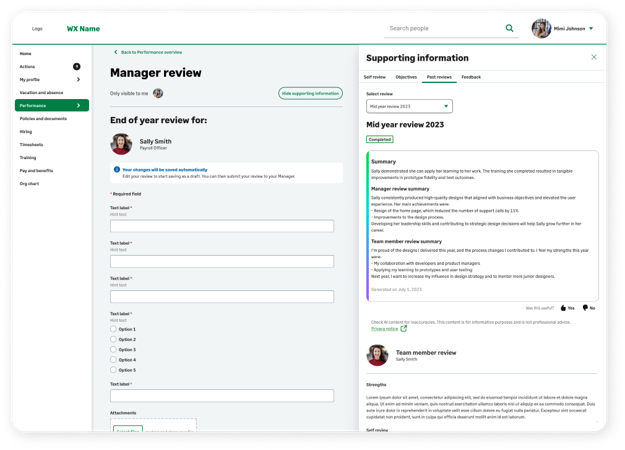
Task: Expand the Performance menu chevron
Action: point(79,105)
